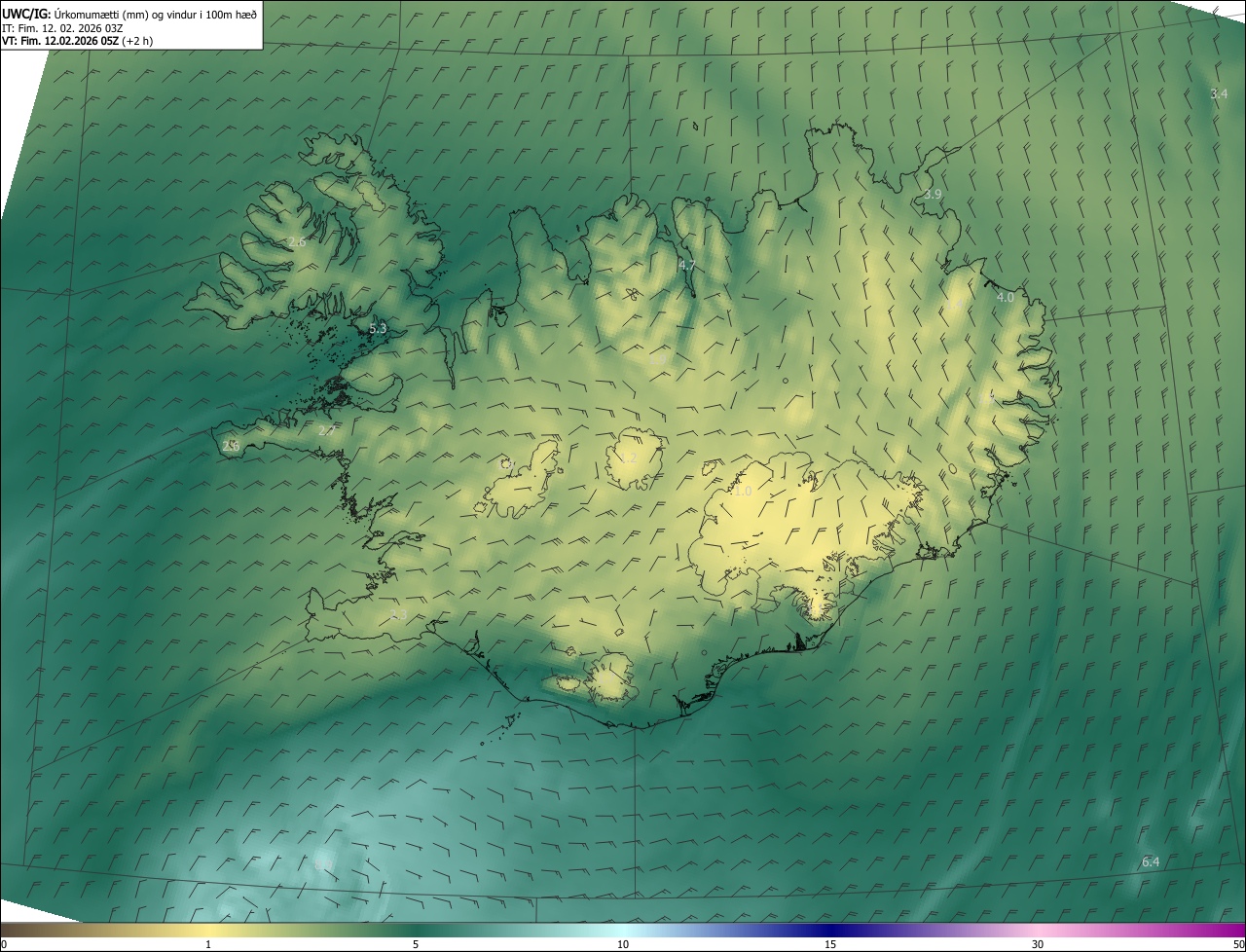Click the 2.6 value at the Snæfellsnes peninsula tip
Screen dimensions: 1246x952
[231, 446]
